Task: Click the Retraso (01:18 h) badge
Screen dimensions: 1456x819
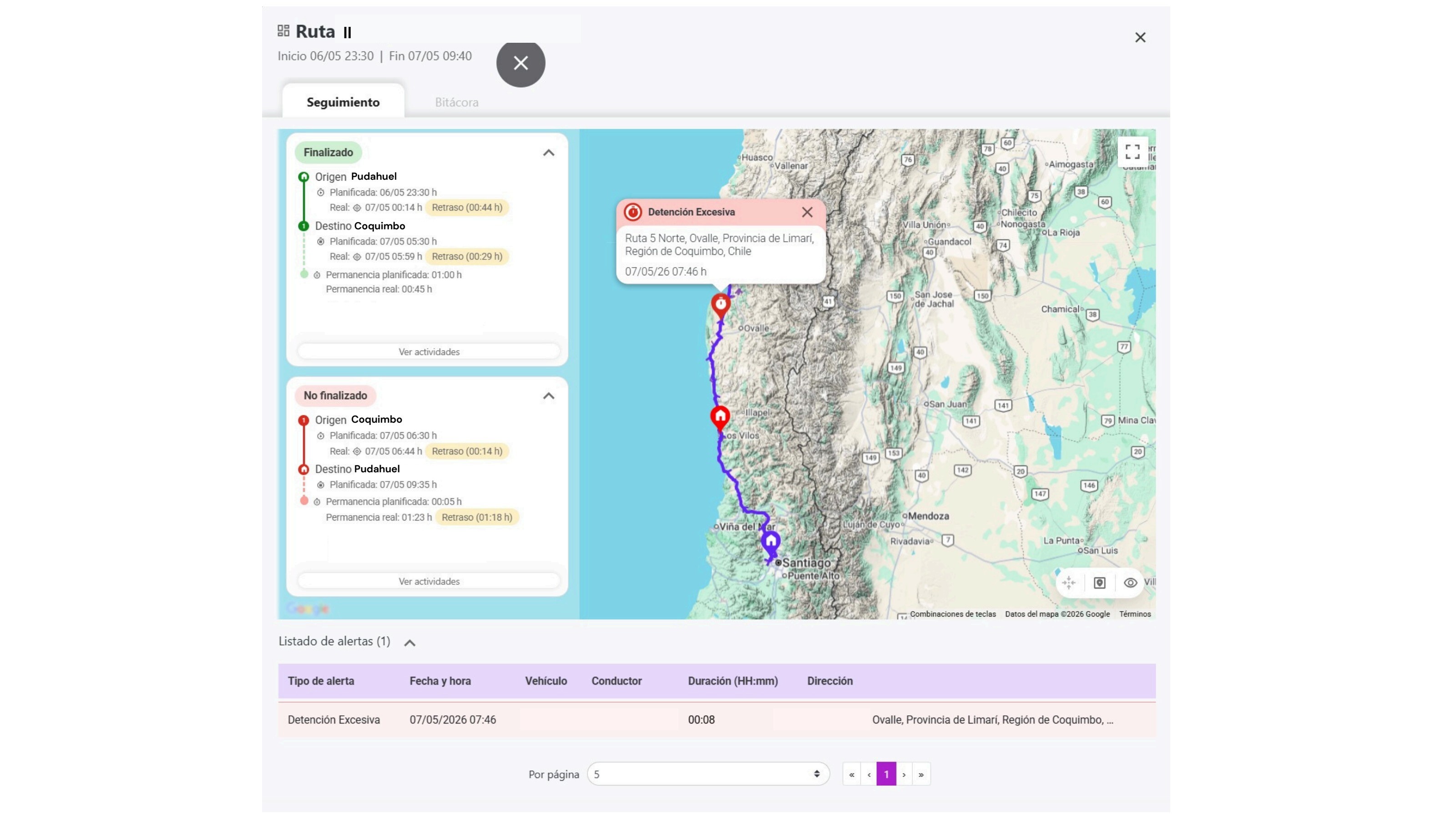Action: click(476, 517)
